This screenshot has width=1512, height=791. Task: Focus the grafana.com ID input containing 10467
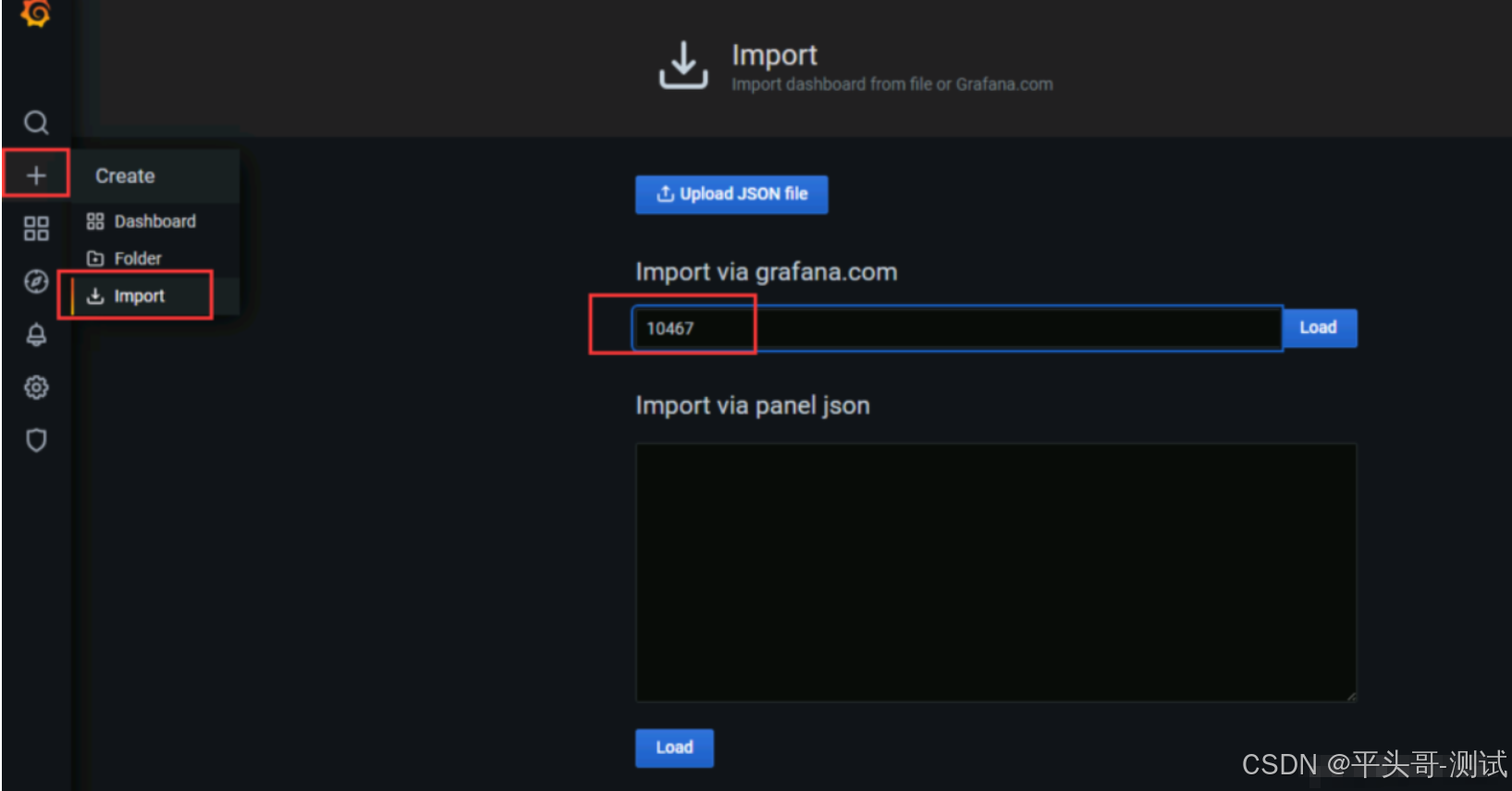[957, 328]
